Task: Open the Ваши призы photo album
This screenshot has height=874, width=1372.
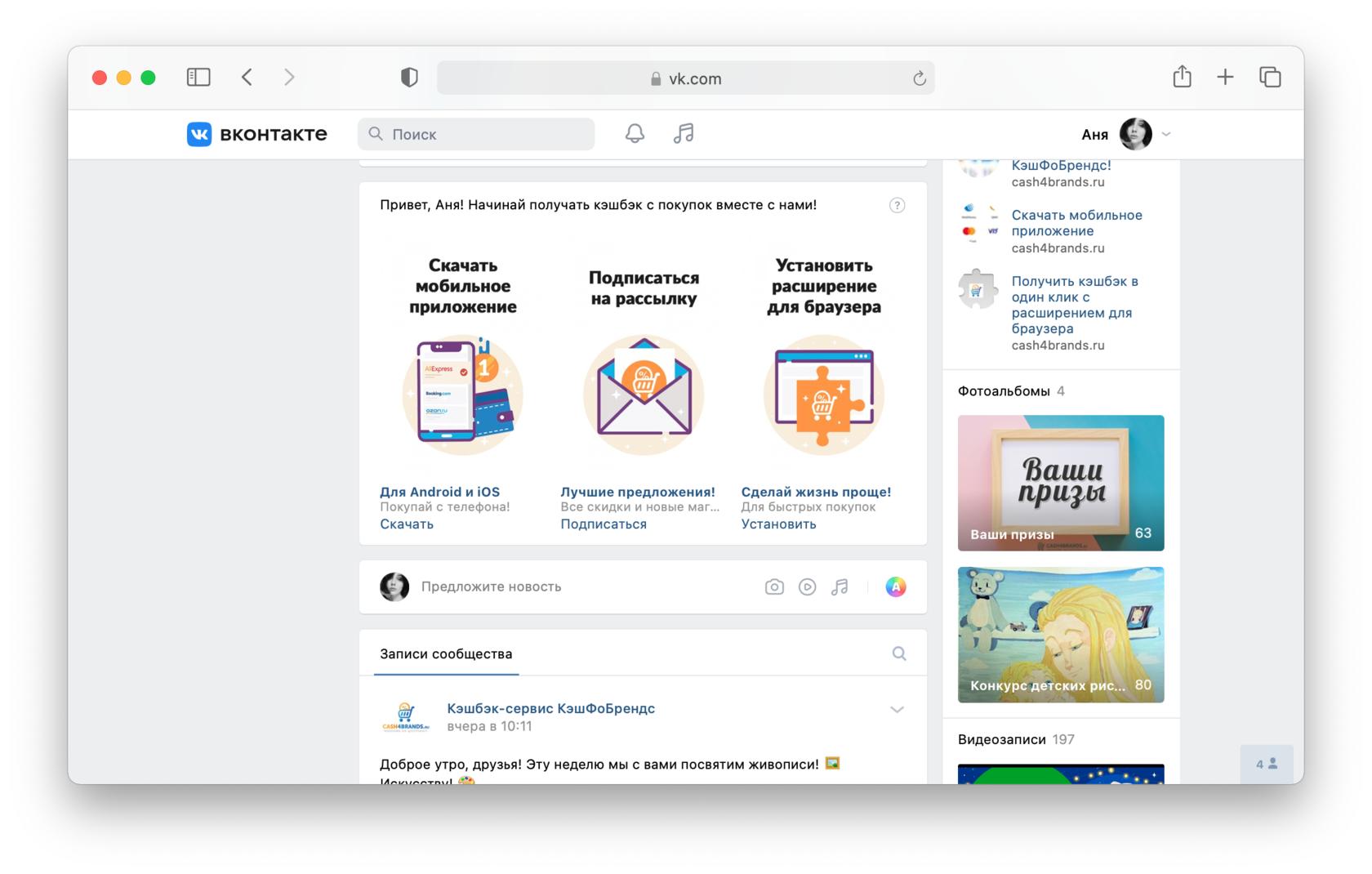Action: click(x=1061, y=483)
